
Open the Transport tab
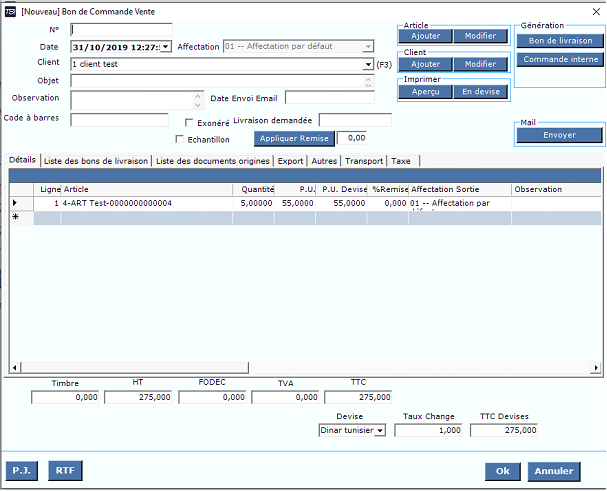pos(364,160)
